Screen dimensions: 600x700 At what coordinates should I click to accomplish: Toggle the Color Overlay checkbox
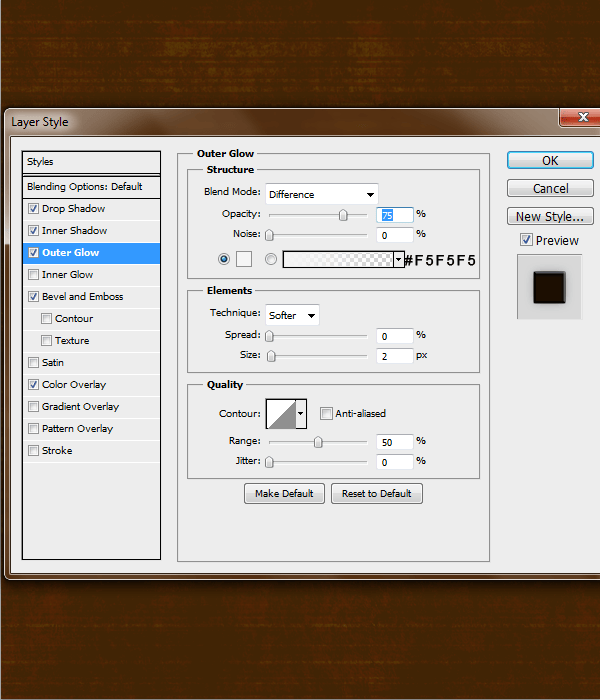(33, 384)
